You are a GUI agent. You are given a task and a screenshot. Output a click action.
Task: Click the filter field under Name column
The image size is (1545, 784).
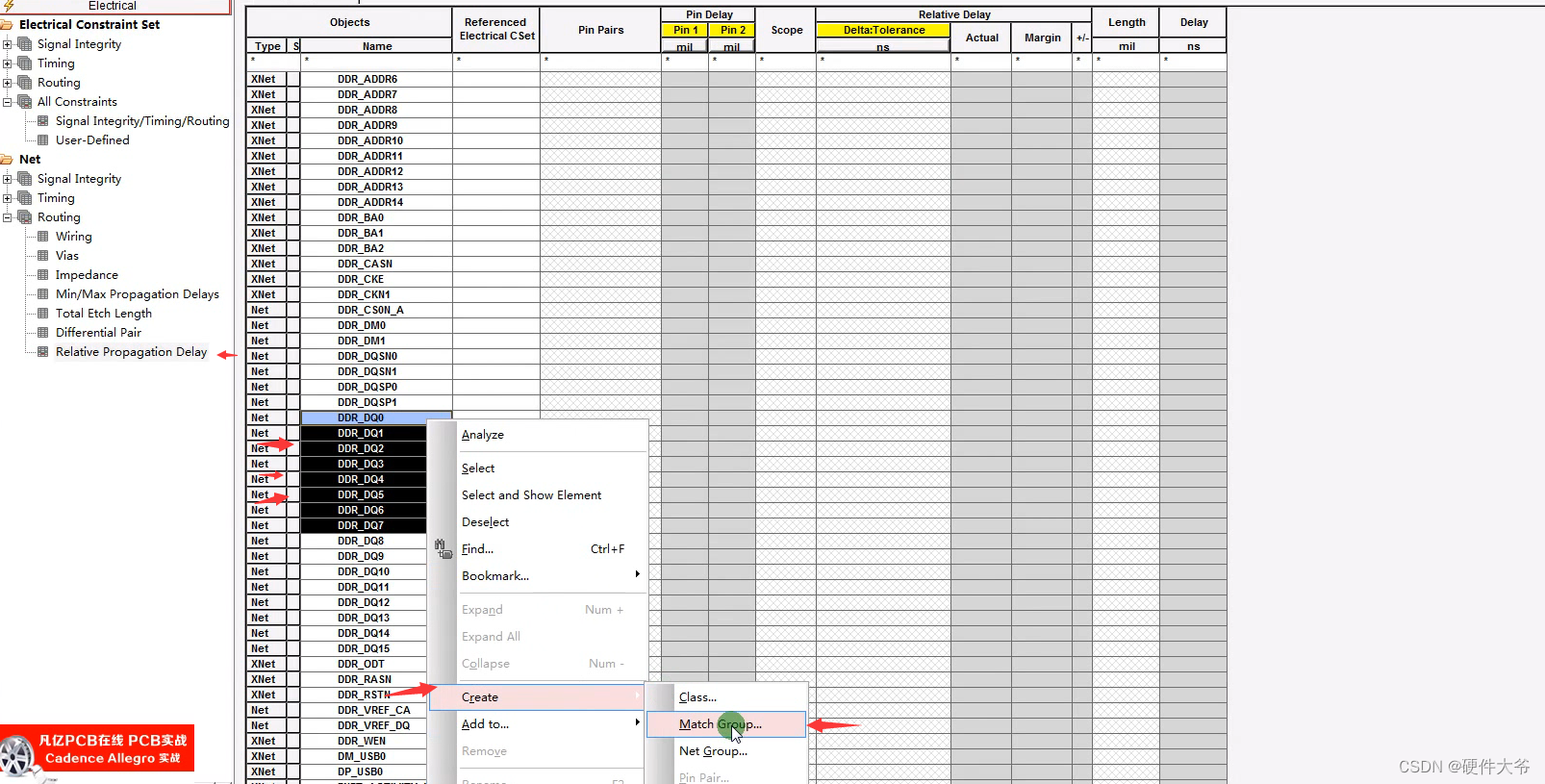[x=376, y=61]
